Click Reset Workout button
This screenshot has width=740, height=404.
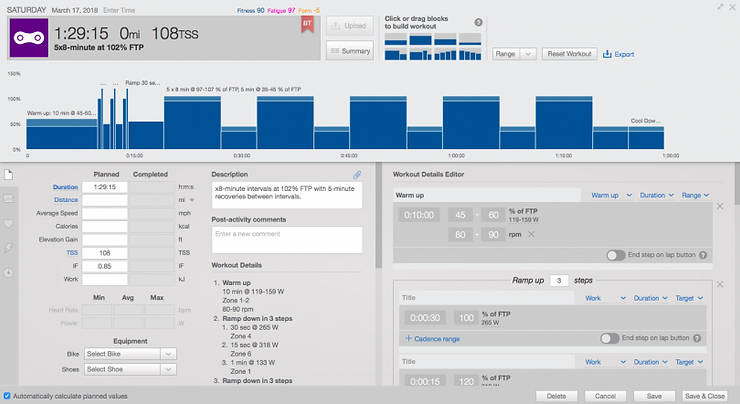click(569, 54)
